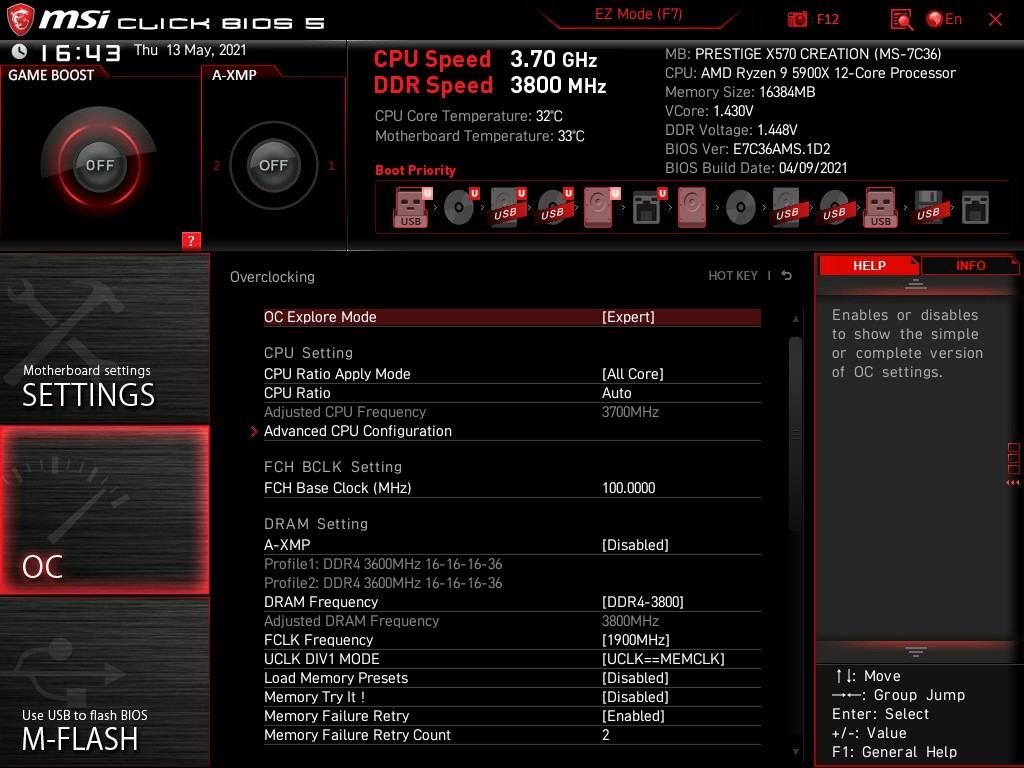Click the scrollbar down arrow in settings list
Viewport: 1024px width, 768px height.
(x=795, y=752)
